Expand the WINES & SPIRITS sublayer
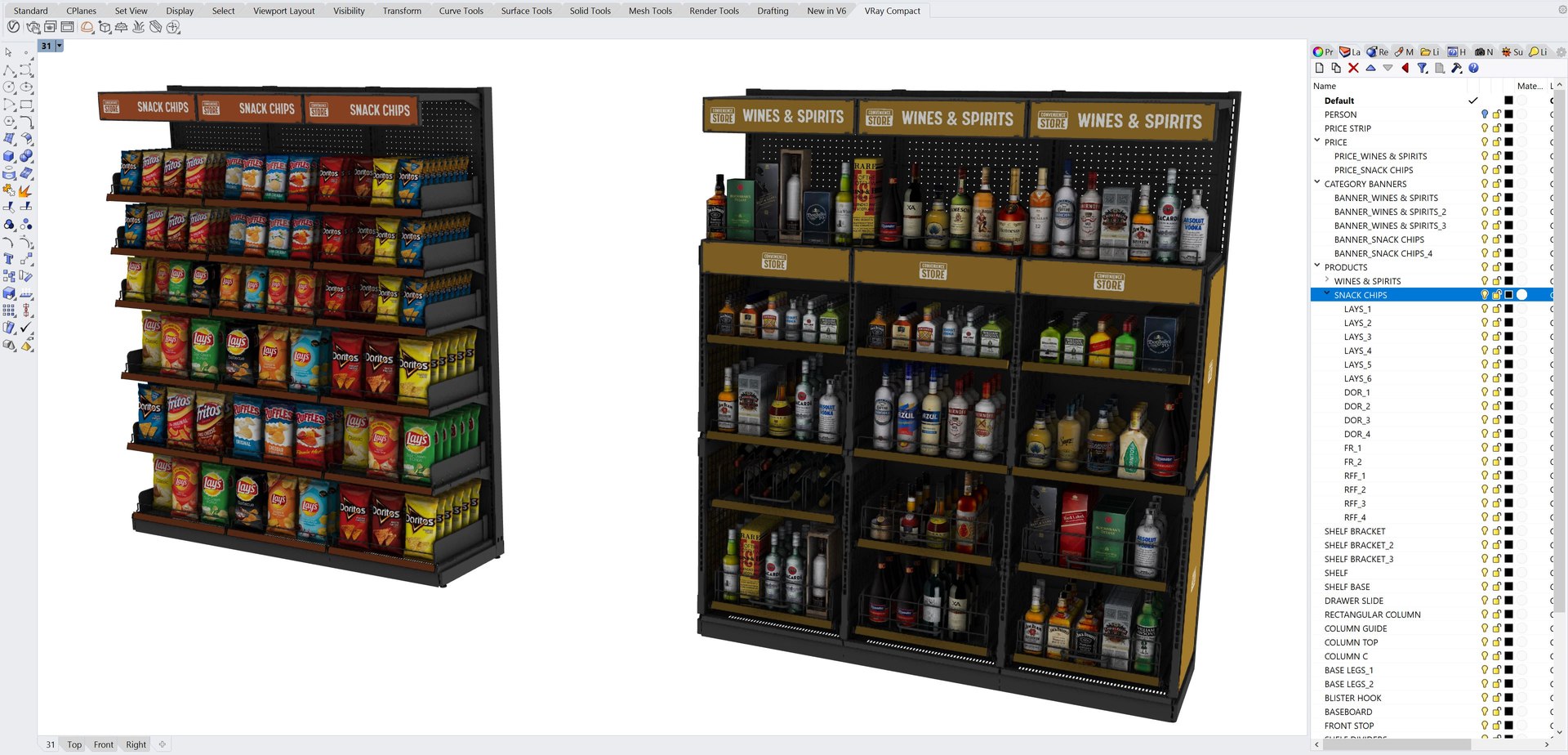 coord(1326,280)
